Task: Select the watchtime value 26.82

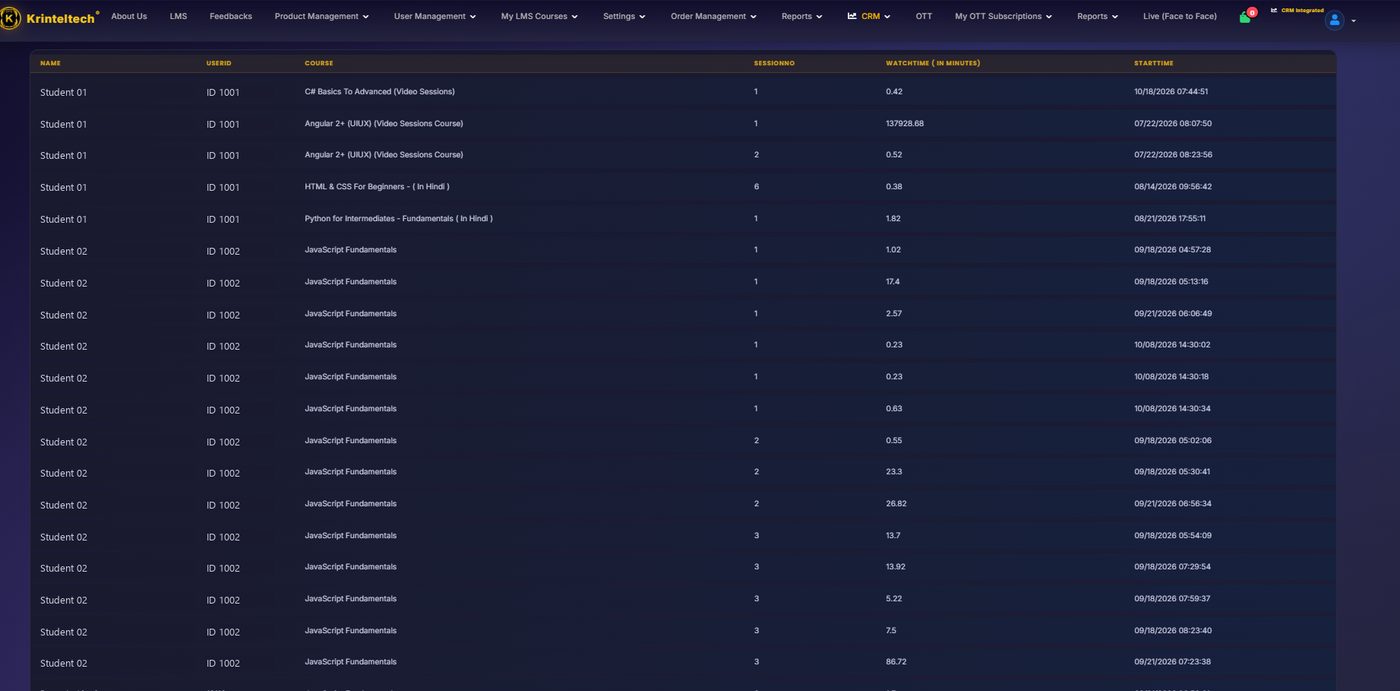Action: coord(896,504)
